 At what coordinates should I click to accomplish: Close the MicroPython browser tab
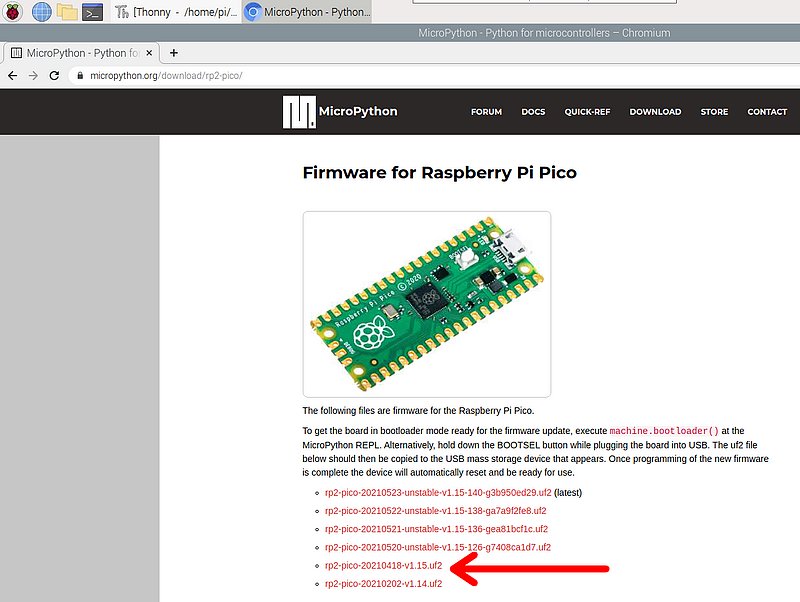point(149,53)
